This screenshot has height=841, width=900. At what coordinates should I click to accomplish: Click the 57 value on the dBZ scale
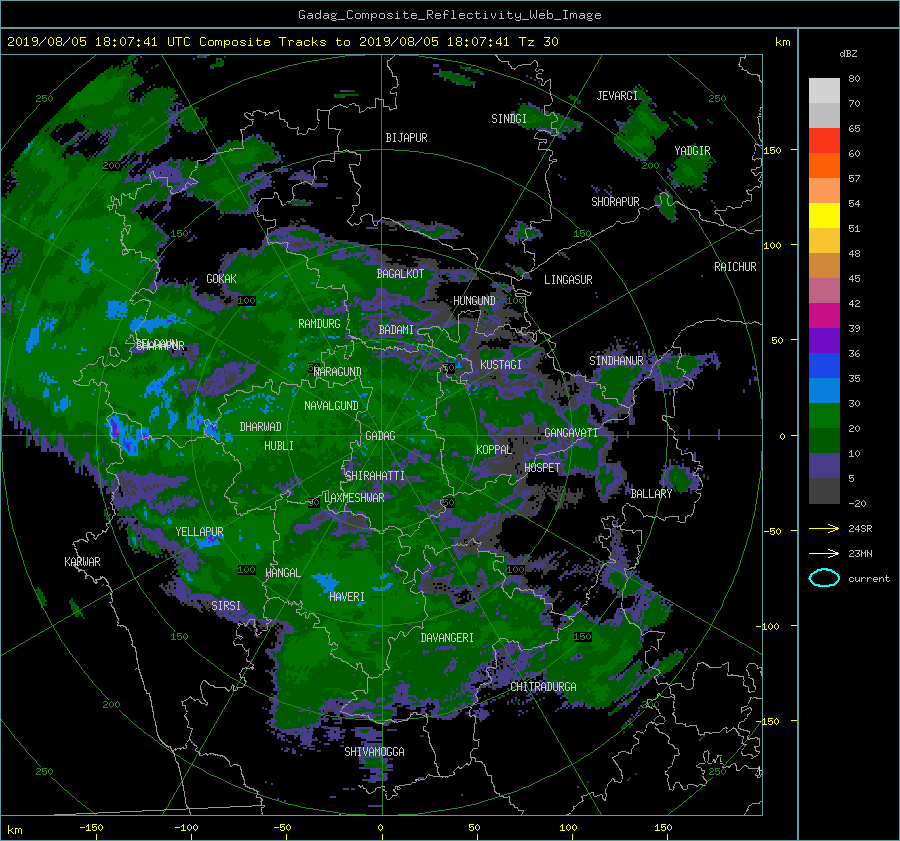coord(854,179)
